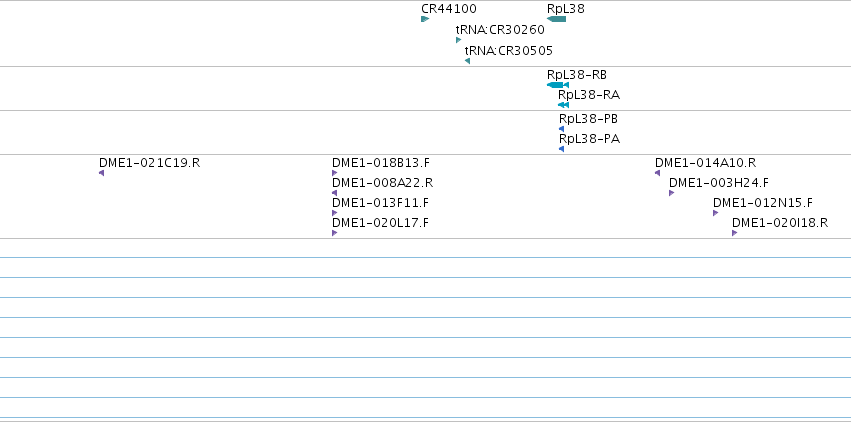
Task: Open the RpL38-RA transcript label
Action: 589,95
